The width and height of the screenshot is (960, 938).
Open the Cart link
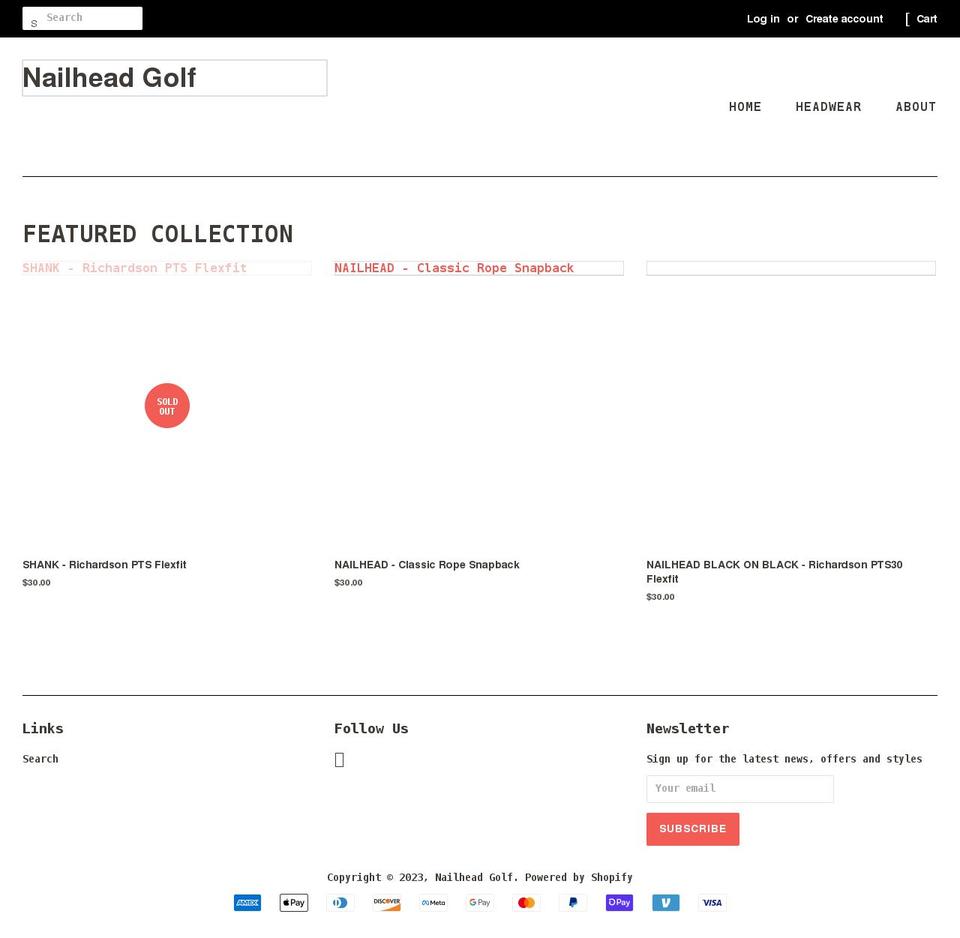(x=926, y=19)
